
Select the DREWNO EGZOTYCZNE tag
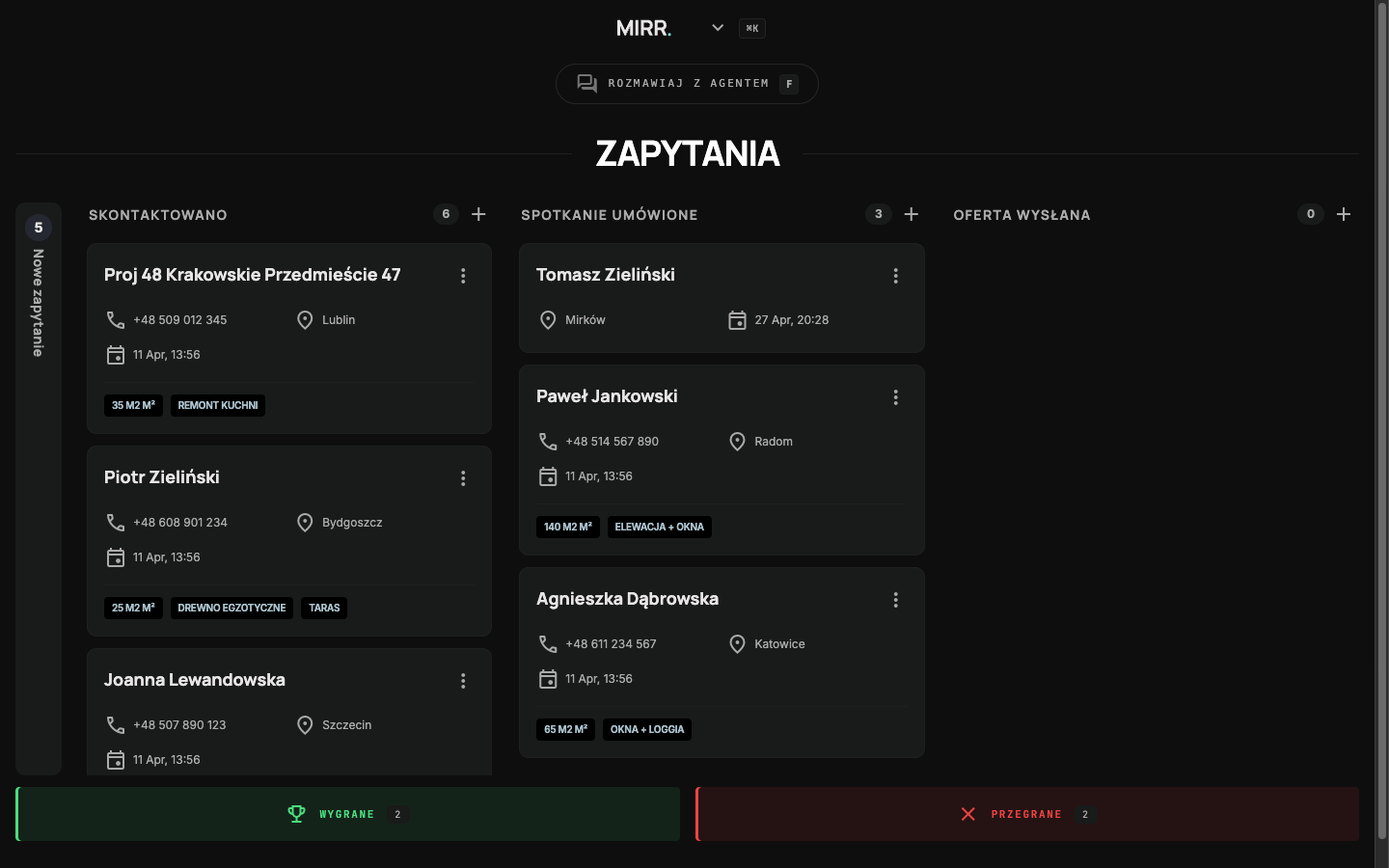(231, 608)
